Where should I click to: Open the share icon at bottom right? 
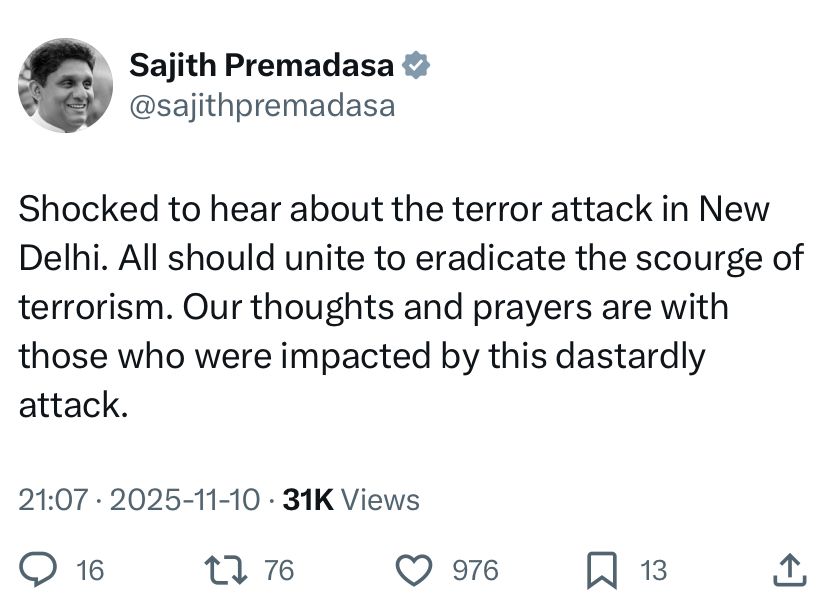790,570
